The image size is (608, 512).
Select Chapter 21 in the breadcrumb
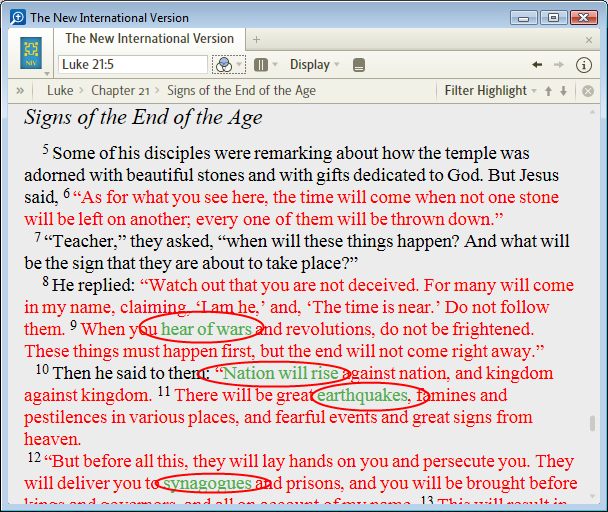click(x=120, y=91)
